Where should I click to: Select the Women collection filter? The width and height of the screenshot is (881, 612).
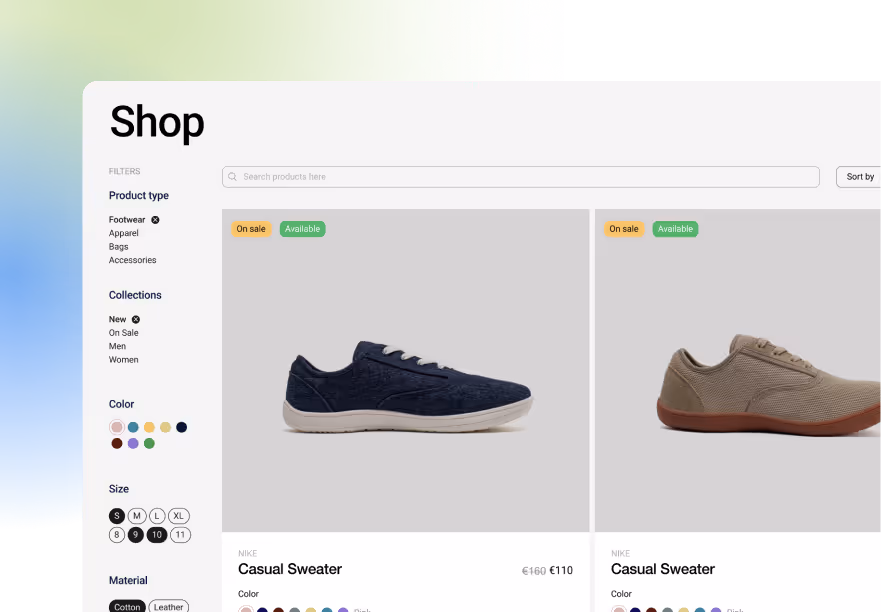123,359
